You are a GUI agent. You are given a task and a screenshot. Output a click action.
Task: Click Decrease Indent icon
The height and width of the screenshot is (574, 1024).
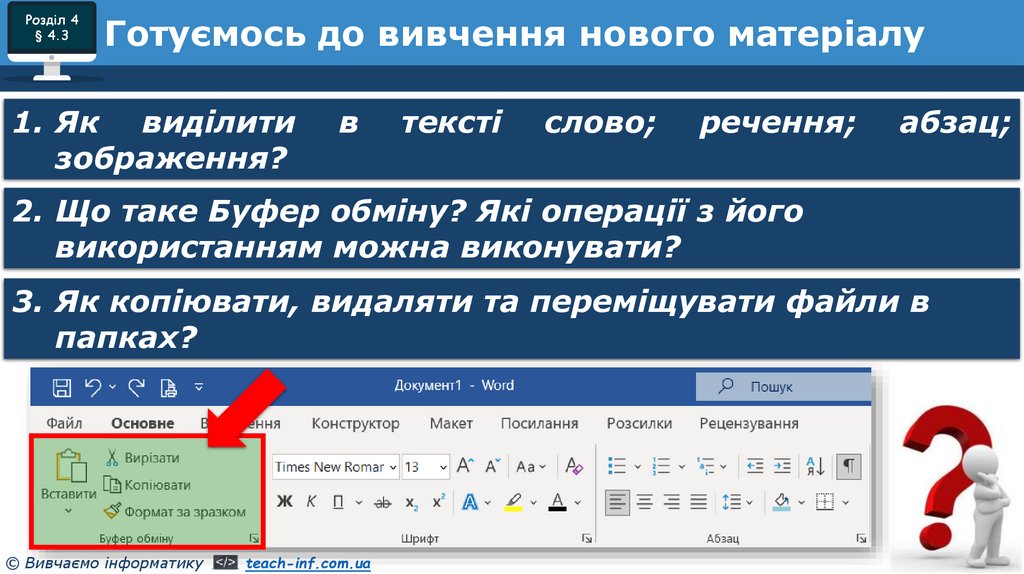pyautogui.click(x=755, y=466)
